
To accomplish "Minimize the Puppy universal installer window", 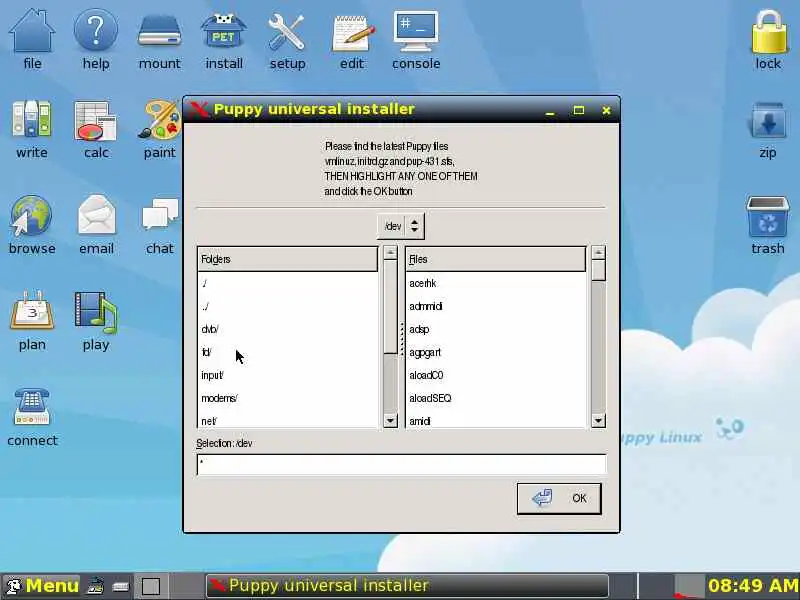I will click(550, 111).
